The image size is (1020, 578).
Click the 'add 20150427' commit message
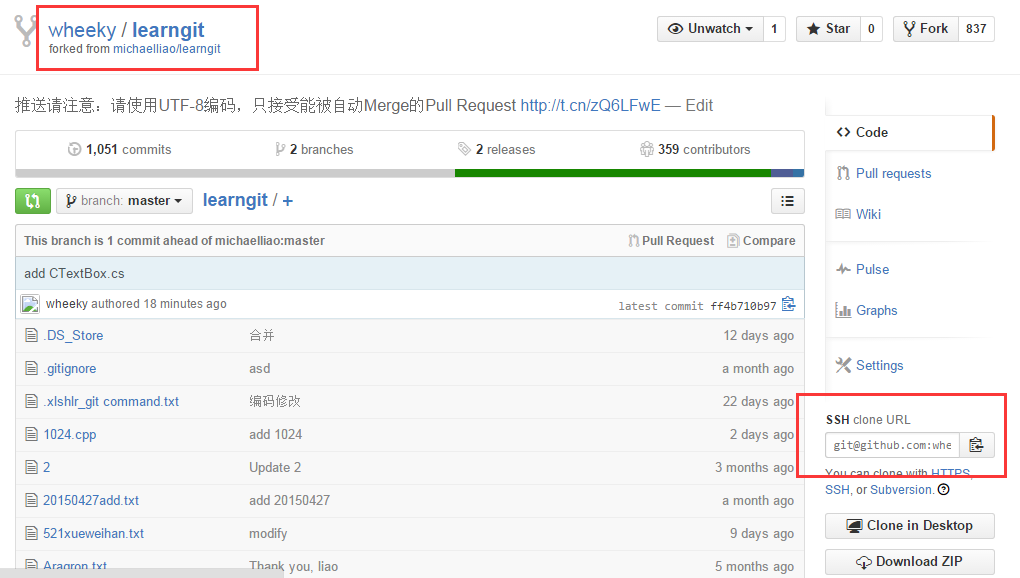pos(289,501)
